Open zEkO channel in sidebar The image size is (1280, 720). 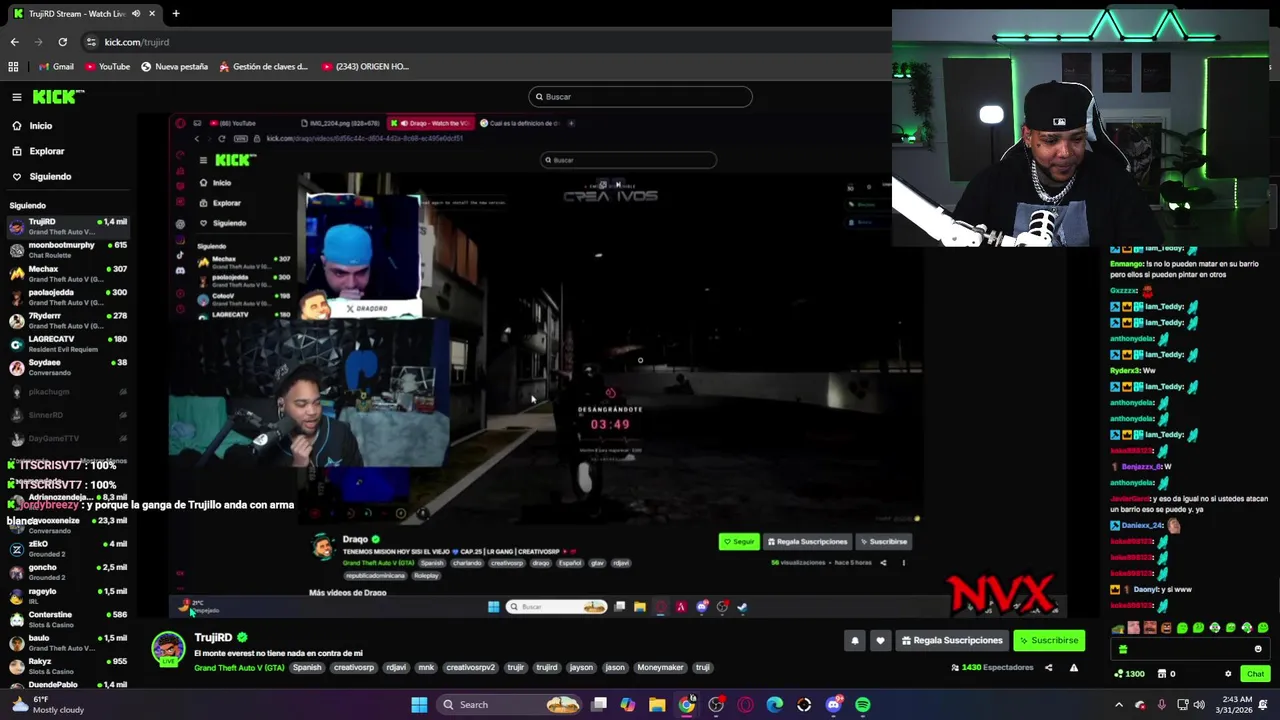point(68,549)
